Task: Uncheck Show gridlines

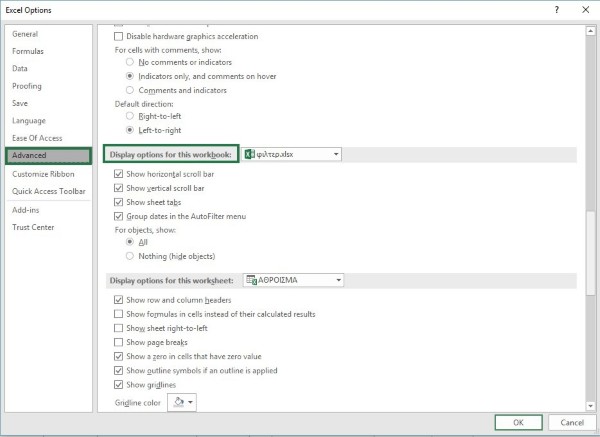Action: click(119, 385)
